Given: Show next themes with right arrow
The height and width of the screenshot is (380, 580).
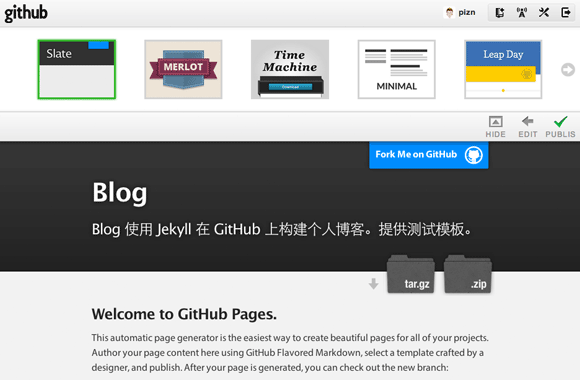Looking at the screenshot, I should pyautogui.click(x=568, y=70).
